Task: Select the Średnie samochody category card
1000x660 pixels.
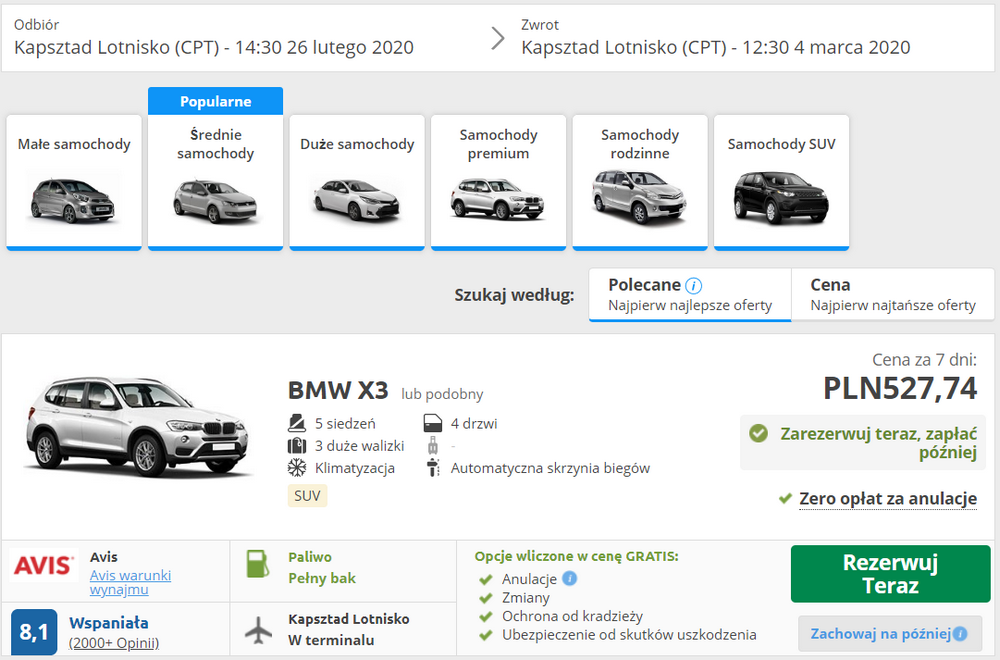Action: [216, 182]
